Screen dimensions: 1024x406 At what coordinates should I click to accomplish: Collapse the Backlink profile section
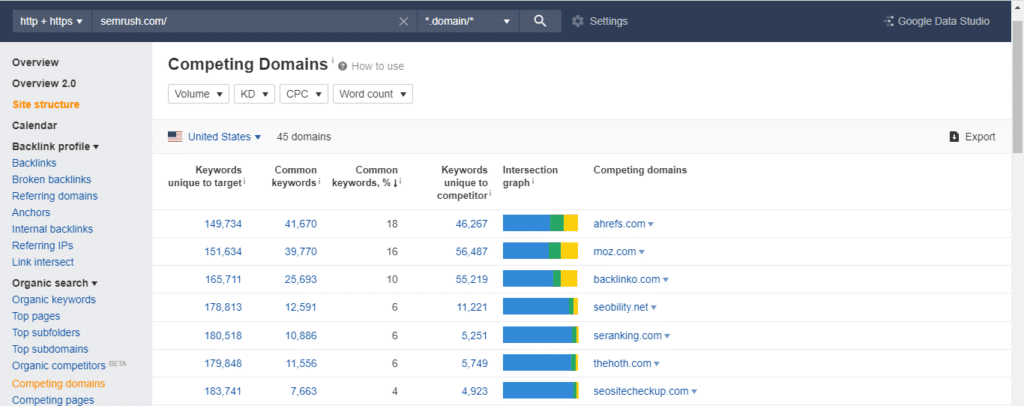[56, 147]
